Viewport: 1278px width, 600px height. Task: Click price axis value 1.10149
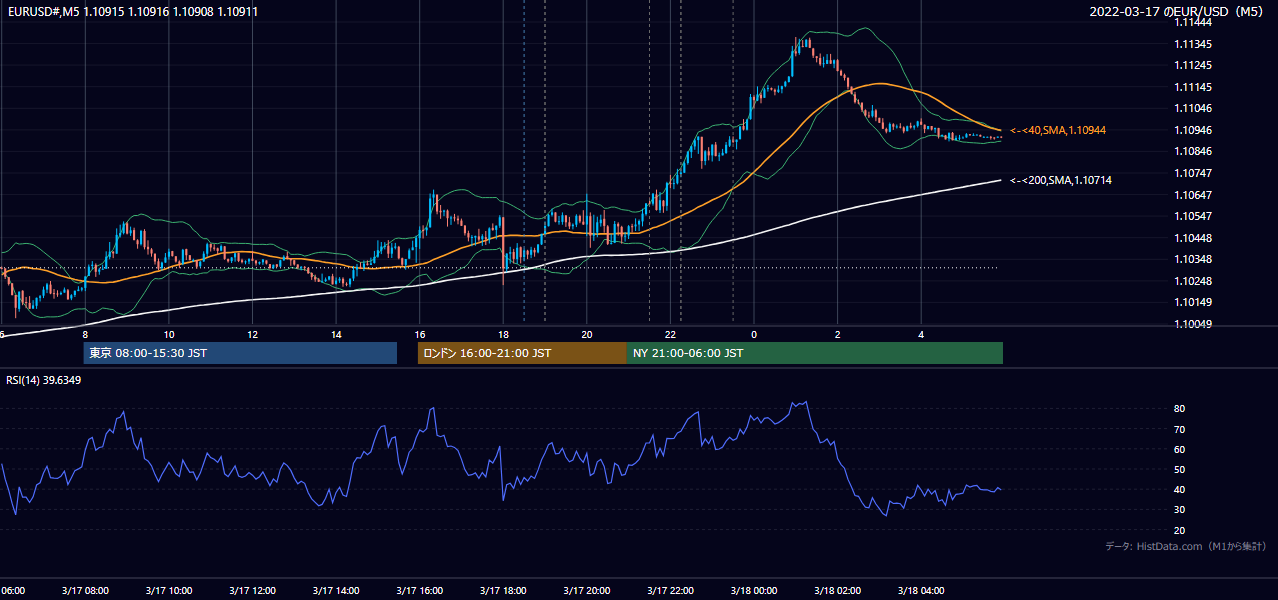coord(1193,302)
